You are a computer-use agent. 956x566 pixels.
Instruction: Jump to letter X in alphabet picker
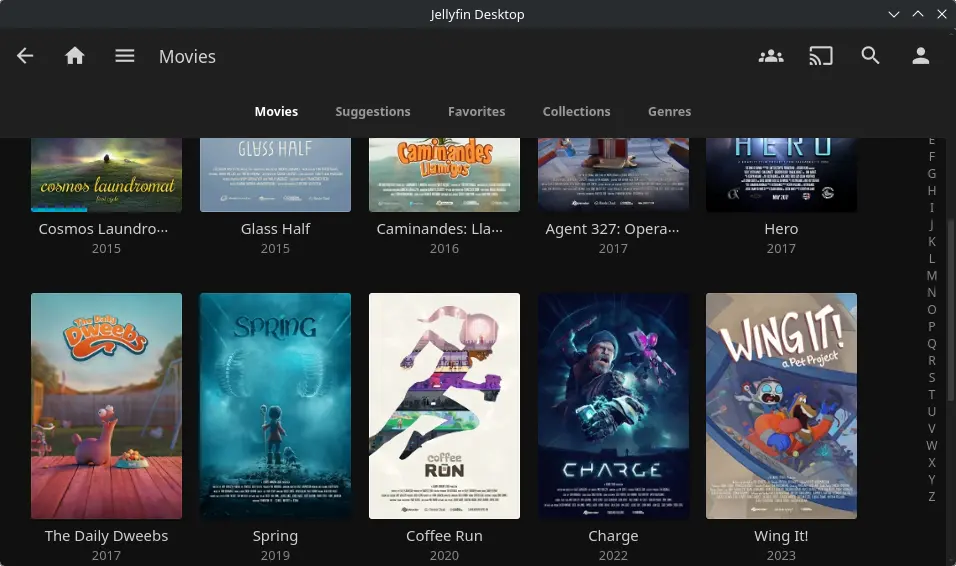tap(932, 463)
